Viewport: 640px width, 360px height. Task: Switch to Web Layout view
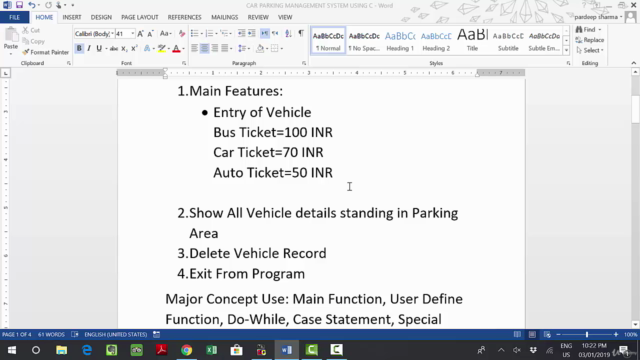[x=547, y=335]
